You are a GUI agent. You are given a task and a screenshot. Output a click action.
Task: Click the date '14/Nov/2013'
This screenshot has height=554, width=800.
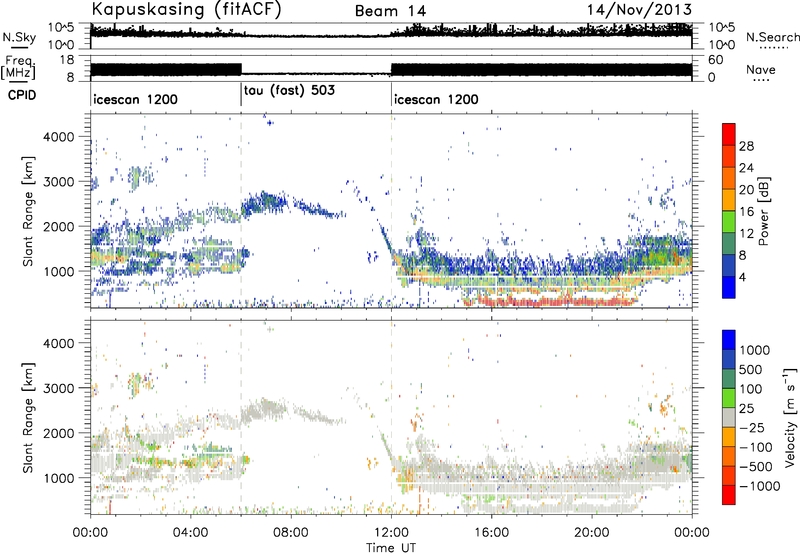point(639,10)
